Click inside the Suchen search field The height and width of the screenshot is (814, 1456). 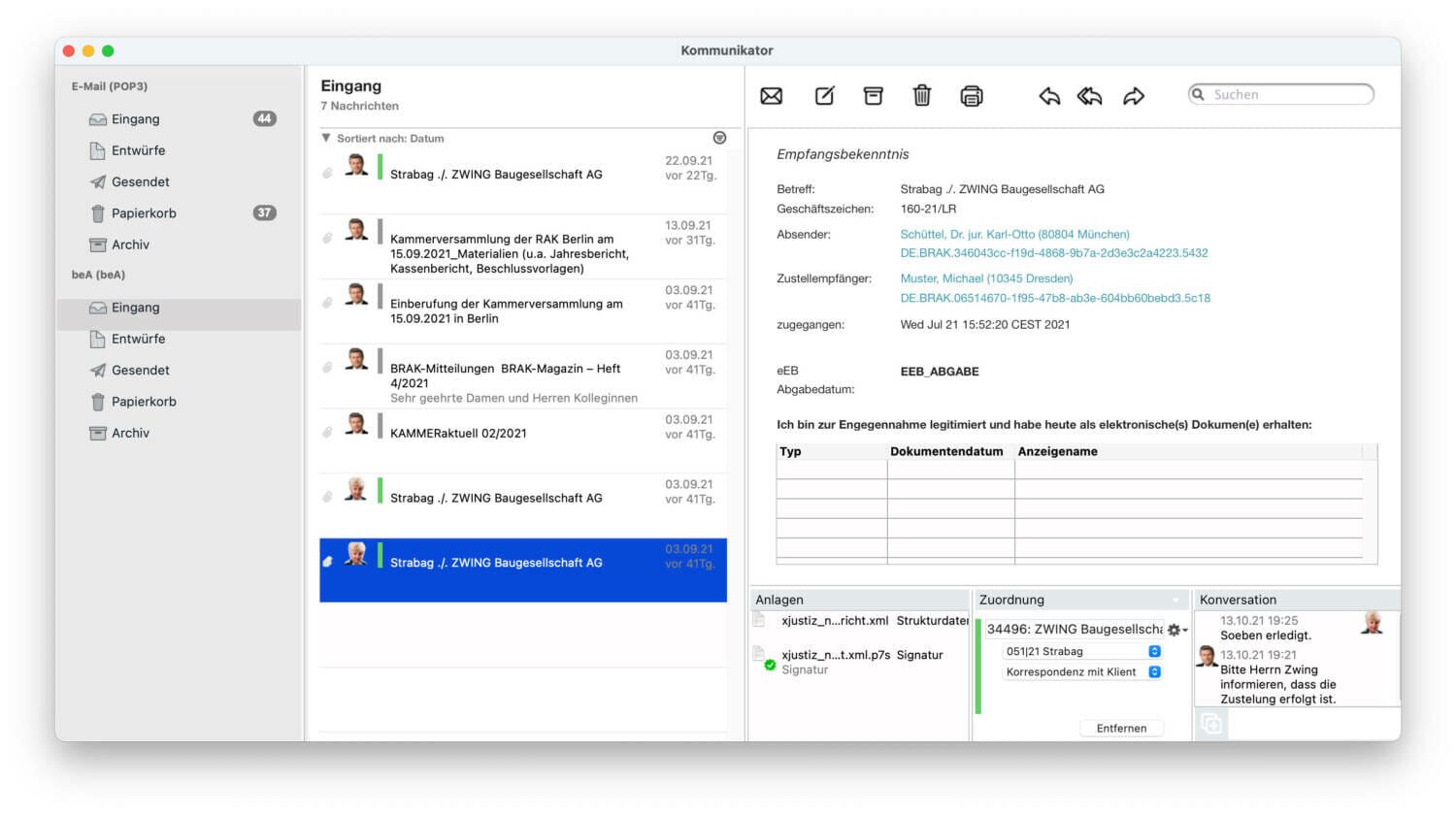tap(1281, 94)
